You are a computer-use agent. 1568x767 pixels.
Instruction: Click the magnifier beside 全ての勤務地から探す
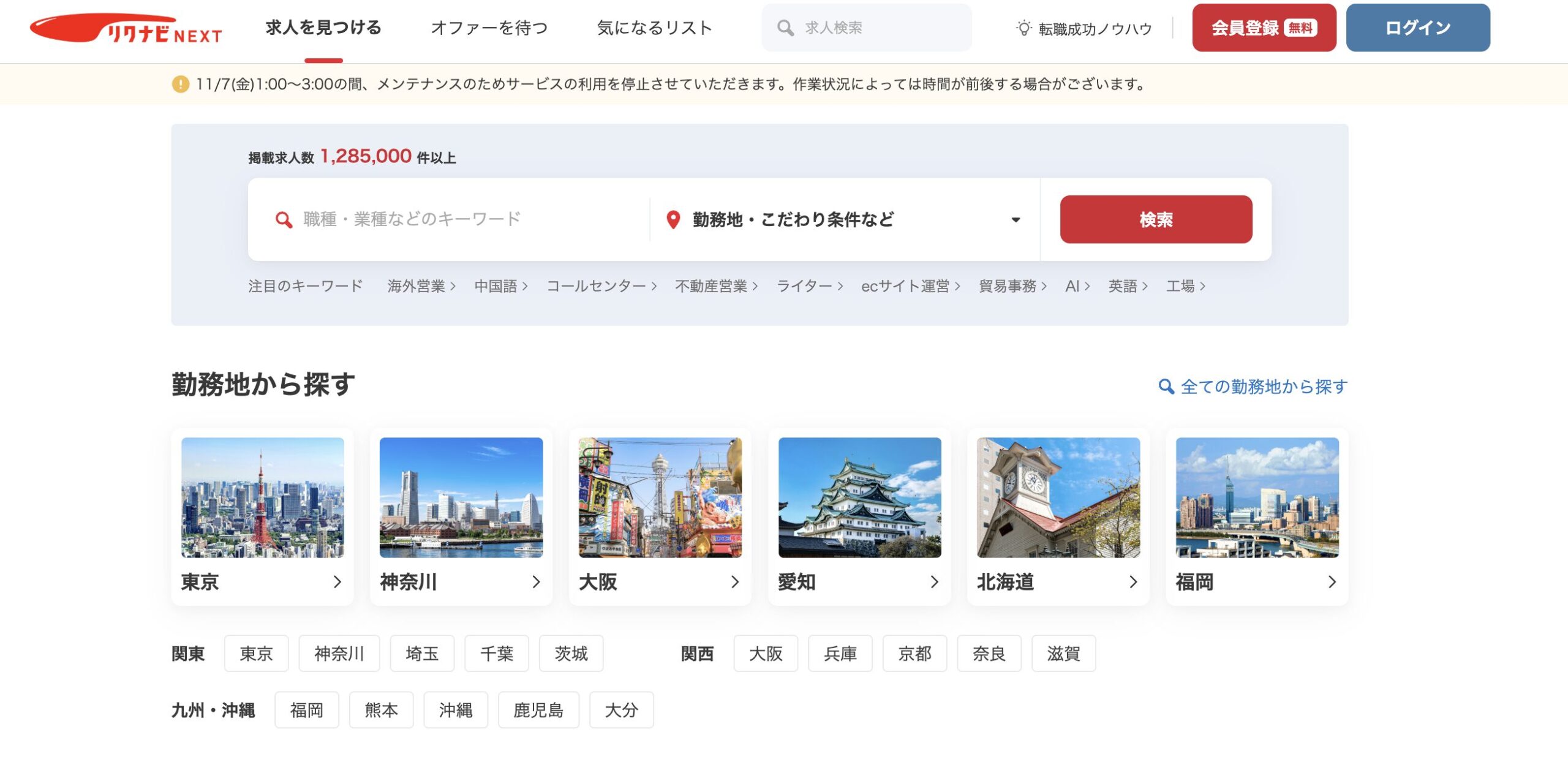(x=1167, y=387)
